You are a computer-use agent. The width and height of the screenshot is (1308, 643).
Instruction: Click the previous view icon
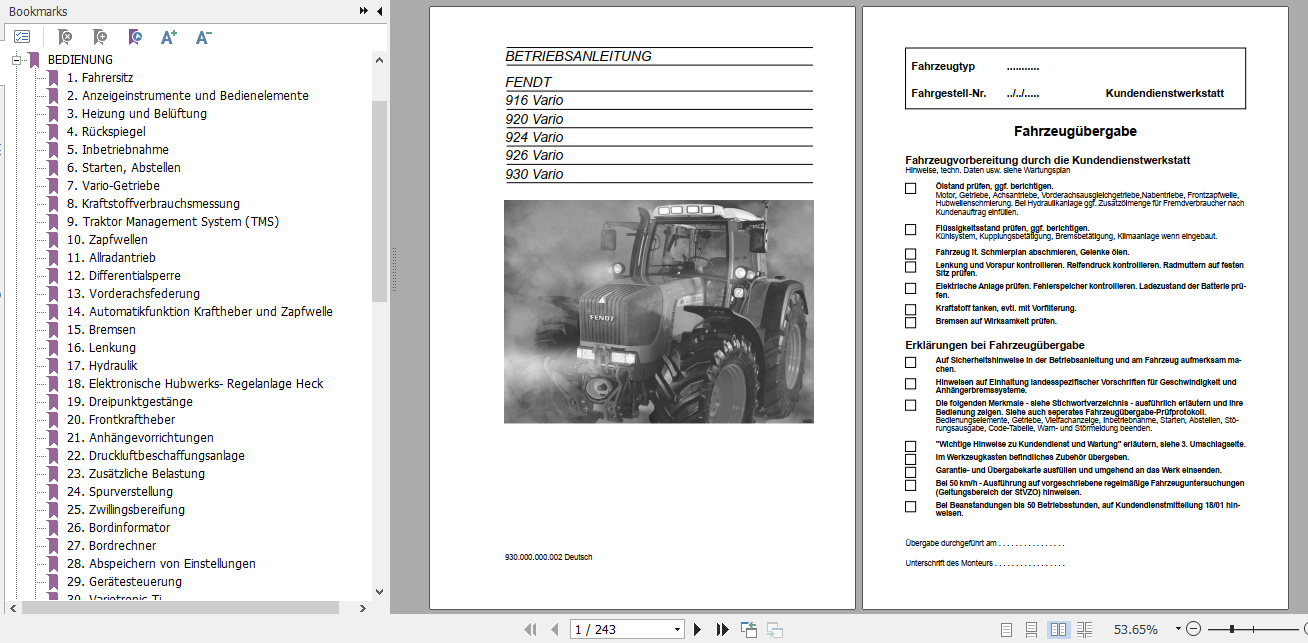pos(749,629)
